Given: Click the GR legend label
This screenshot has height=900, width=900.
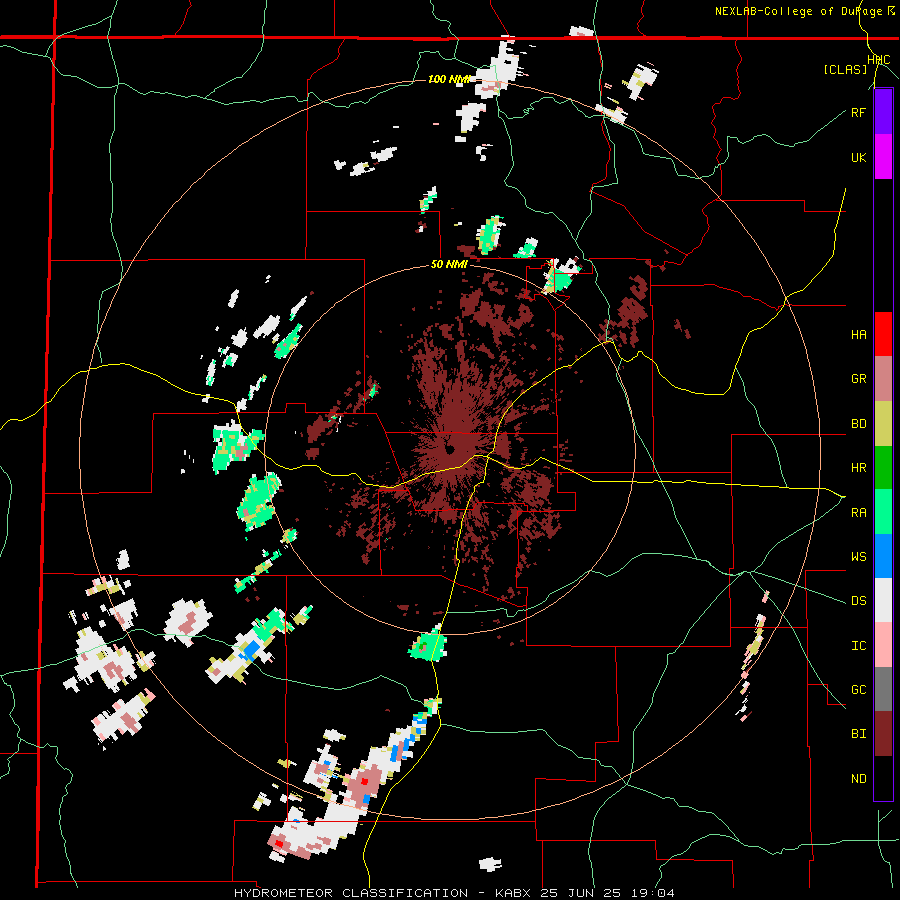Looking at the screenshot, I should 858,379.
